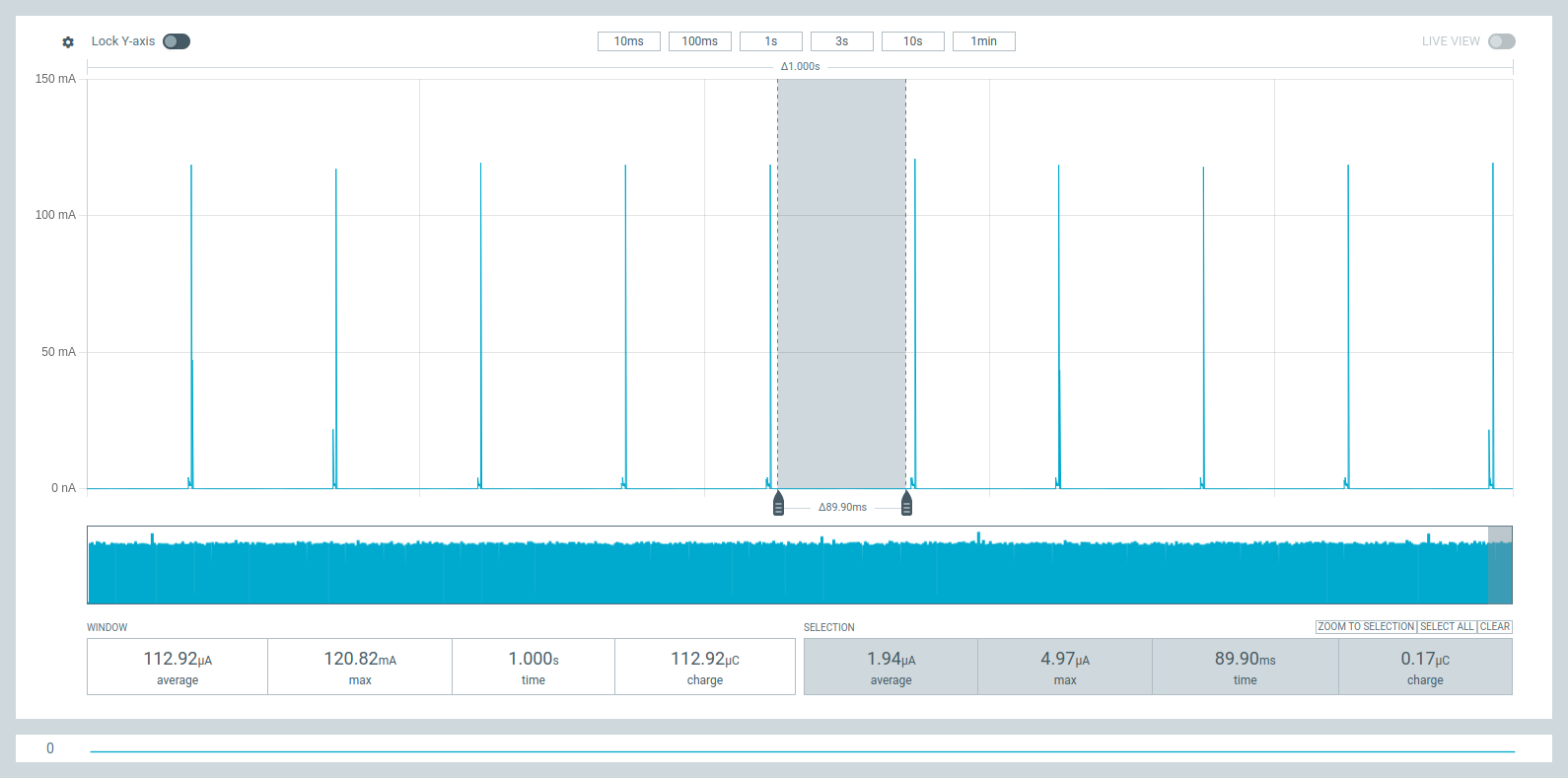This screenshot has height=778, width=1568.
Task: Click the Lock Y-axis label text
Action: tap(123, 41)
